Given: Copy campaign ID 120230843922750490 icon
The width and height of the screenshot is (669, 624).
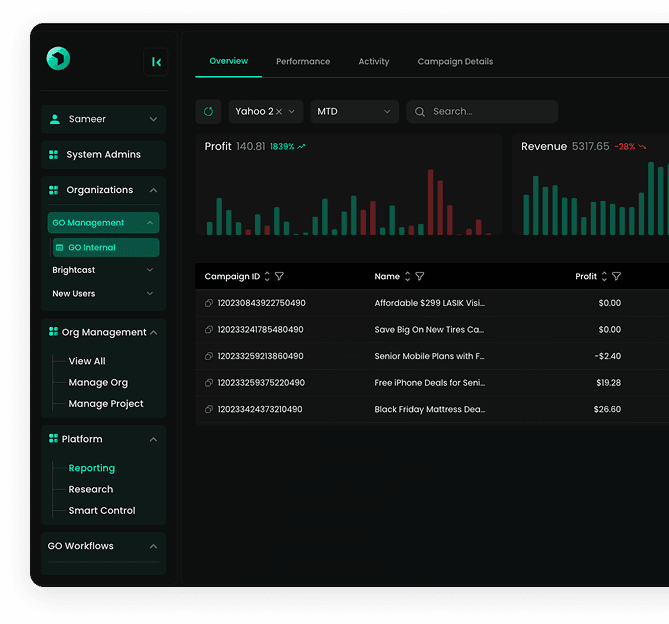Looking at the screenshot, I should (209, 303).
